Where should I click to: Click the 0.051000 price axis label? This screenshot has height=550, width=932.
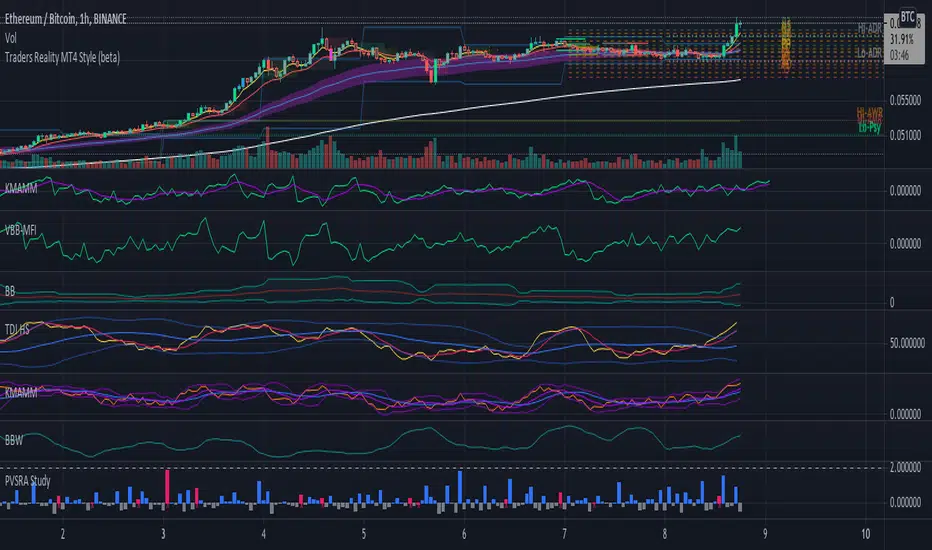tap(905, 136)
